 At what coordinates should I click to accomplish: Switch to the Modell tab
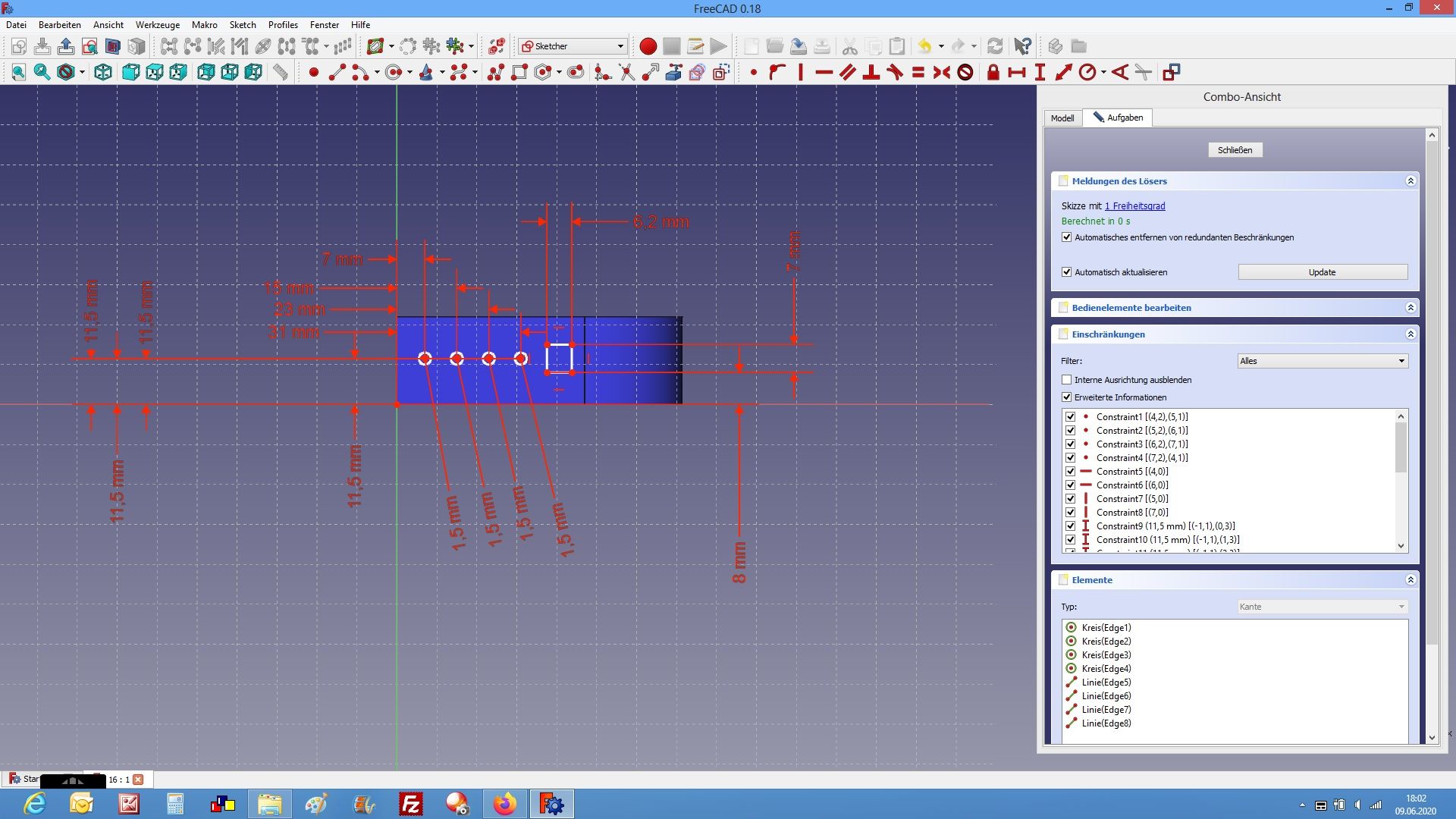(1062, 118)
